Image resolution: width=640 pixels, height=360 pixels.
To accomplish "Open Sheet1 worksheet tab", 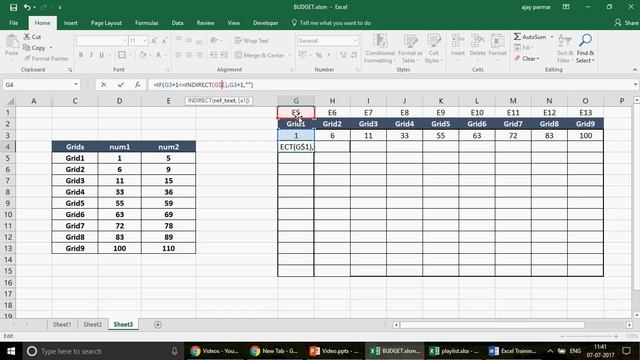I will tap(62, 324).
